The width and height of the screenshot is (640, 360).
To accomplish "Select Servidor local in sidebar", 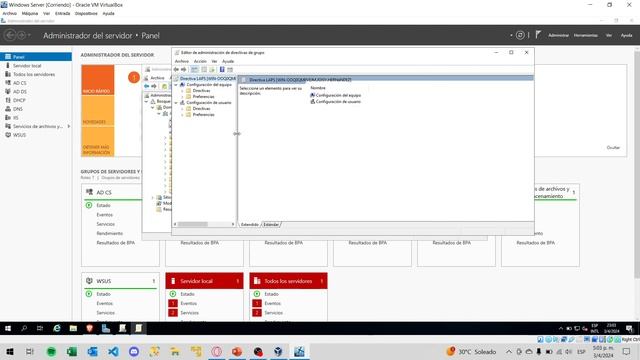I will (27, 66).
